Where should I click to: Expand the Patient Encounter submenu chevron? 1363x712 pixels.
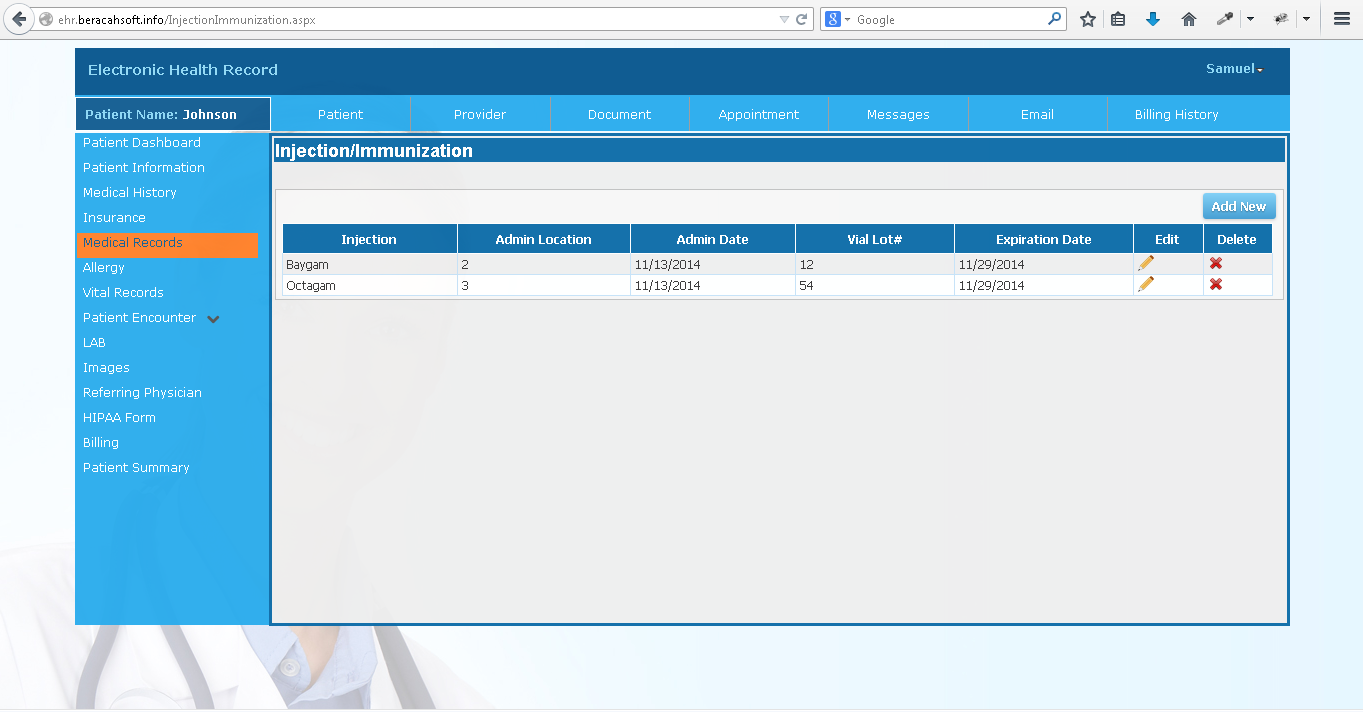point(213,319)
